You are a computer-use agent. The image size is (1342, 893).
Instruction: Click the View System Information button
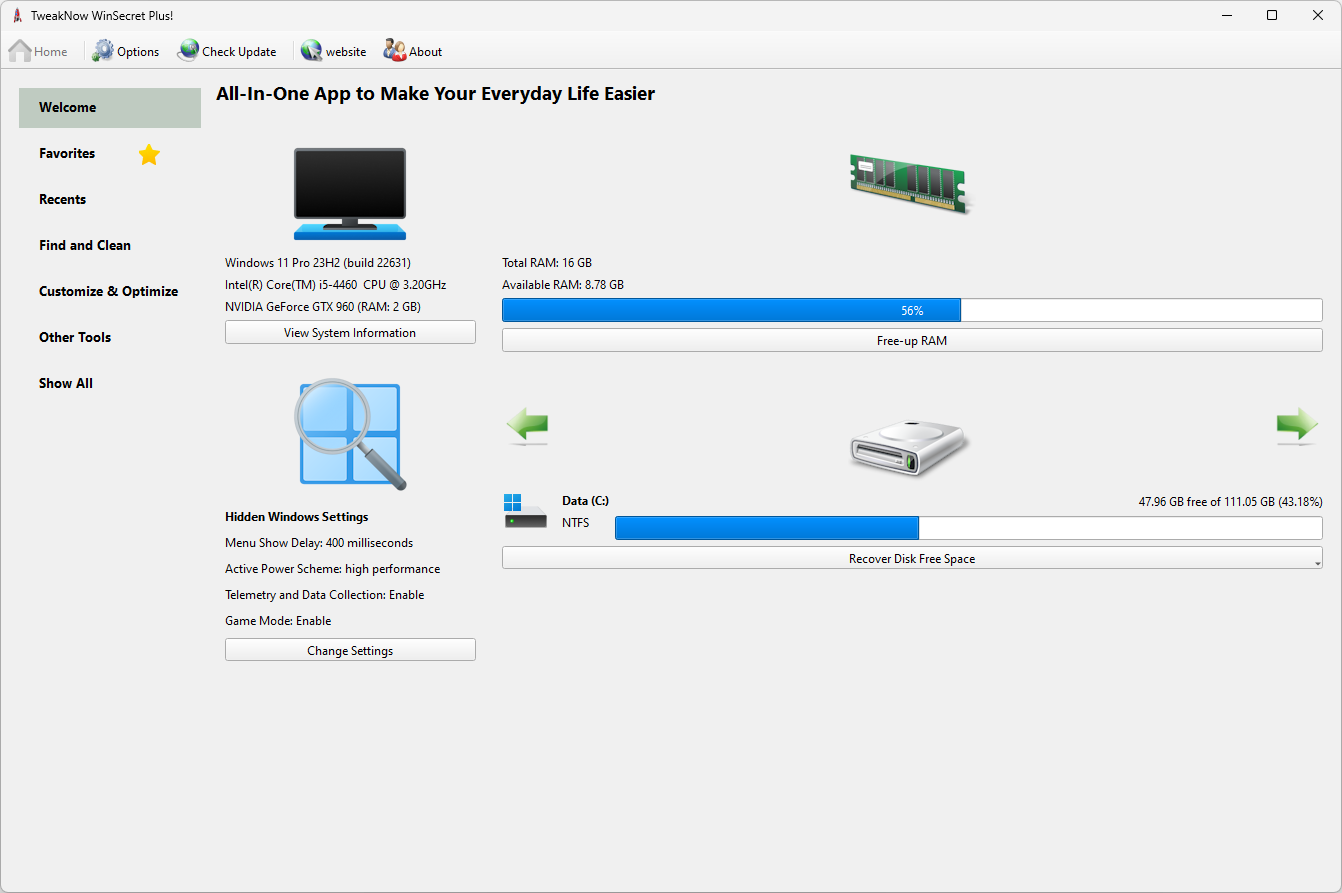pos(350,333)
